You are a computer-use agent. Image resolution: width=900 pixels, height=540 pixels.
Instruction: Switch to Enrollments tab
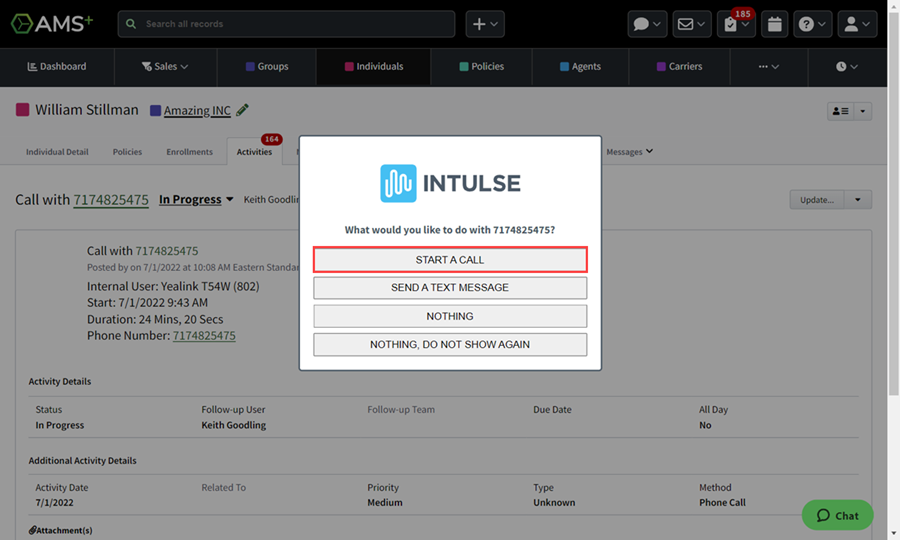[x=189, y=152]
